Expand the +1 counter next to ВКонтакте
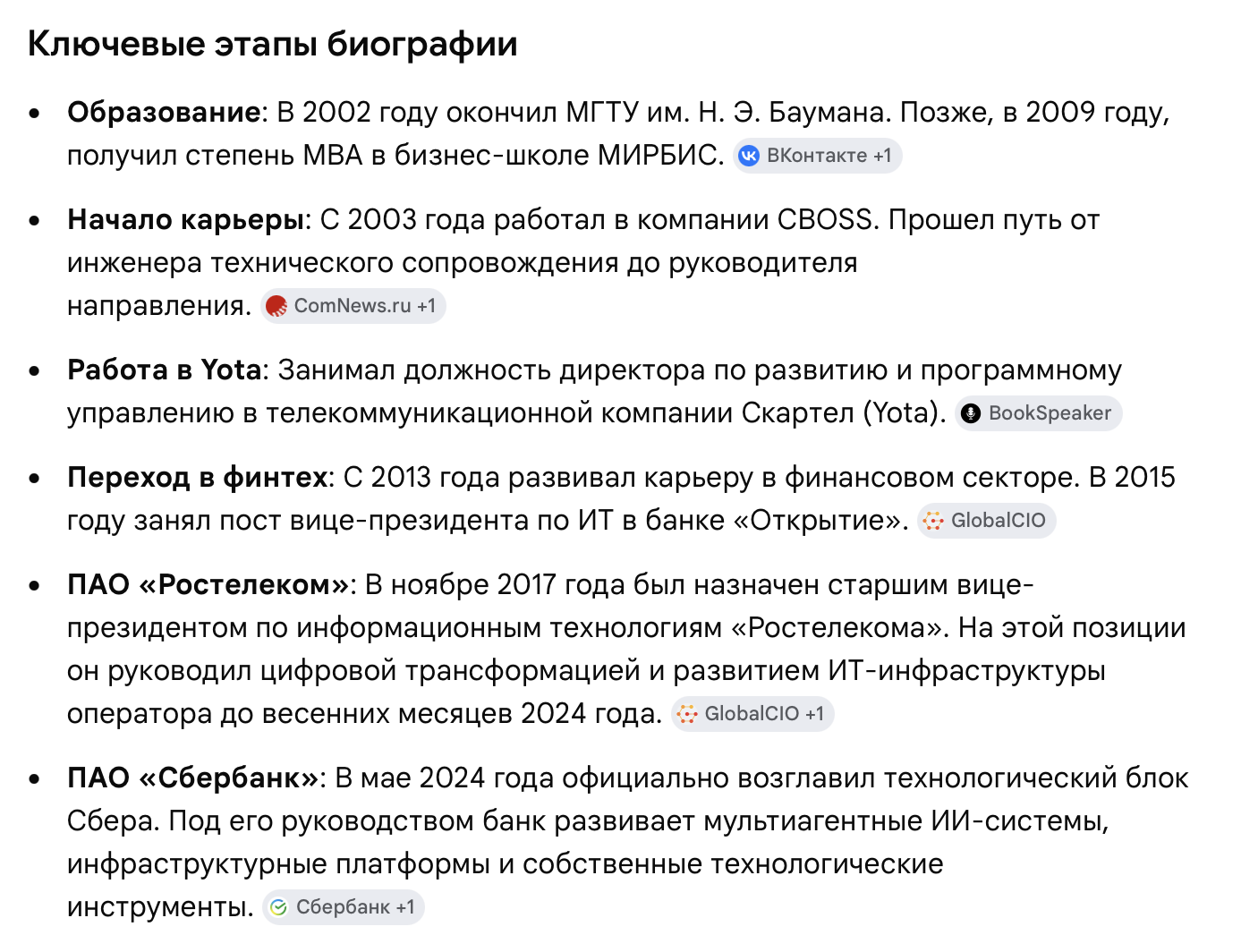This screenshot has width=1258, height=952. [x=882, y=156]
